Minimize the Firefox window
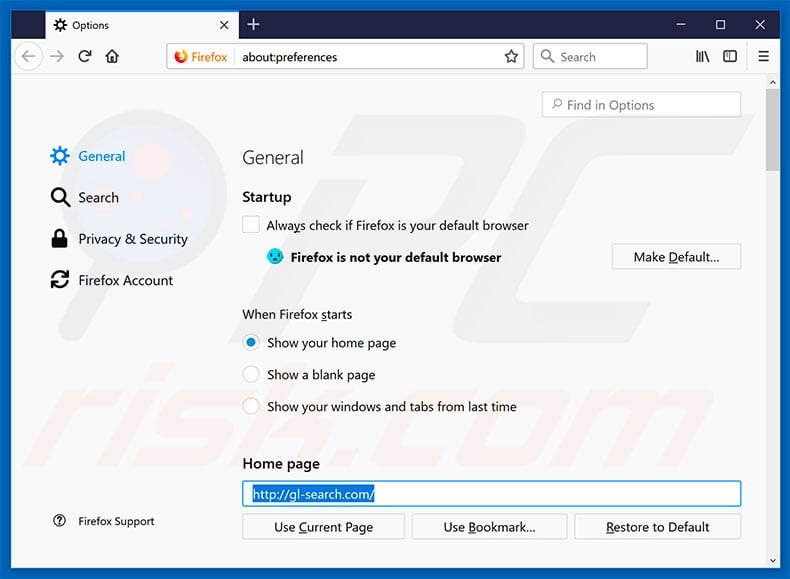Screen dimensions: 790x579 (x=681, y=25)
